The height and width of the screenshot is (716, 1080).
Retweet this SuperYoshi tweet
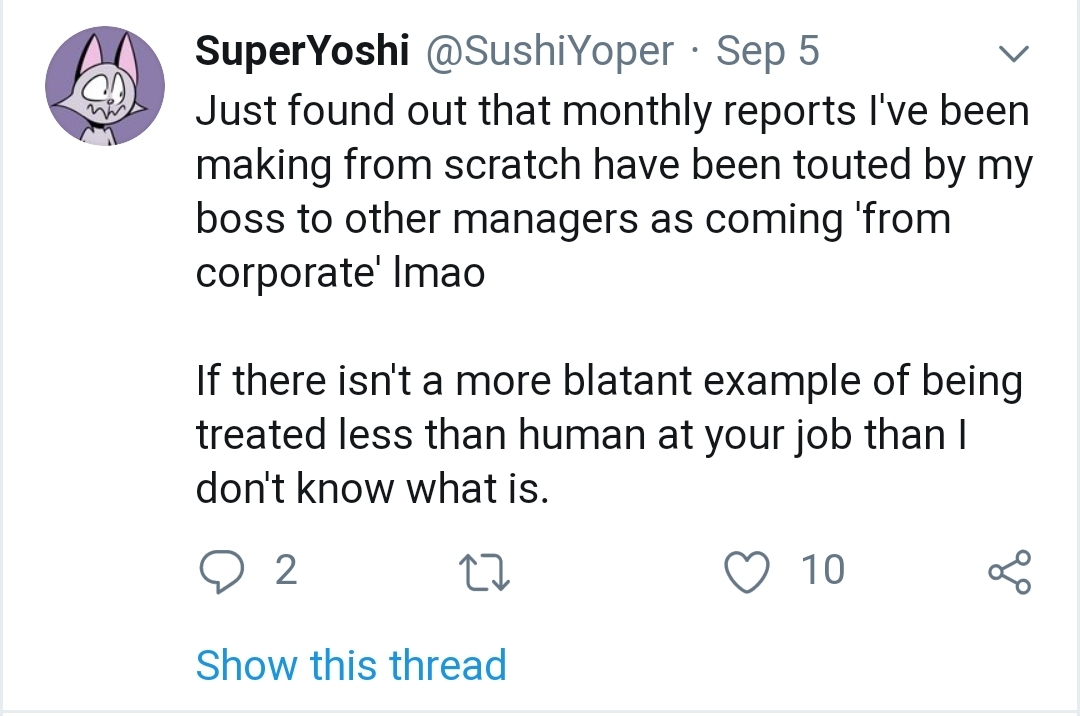483,572
